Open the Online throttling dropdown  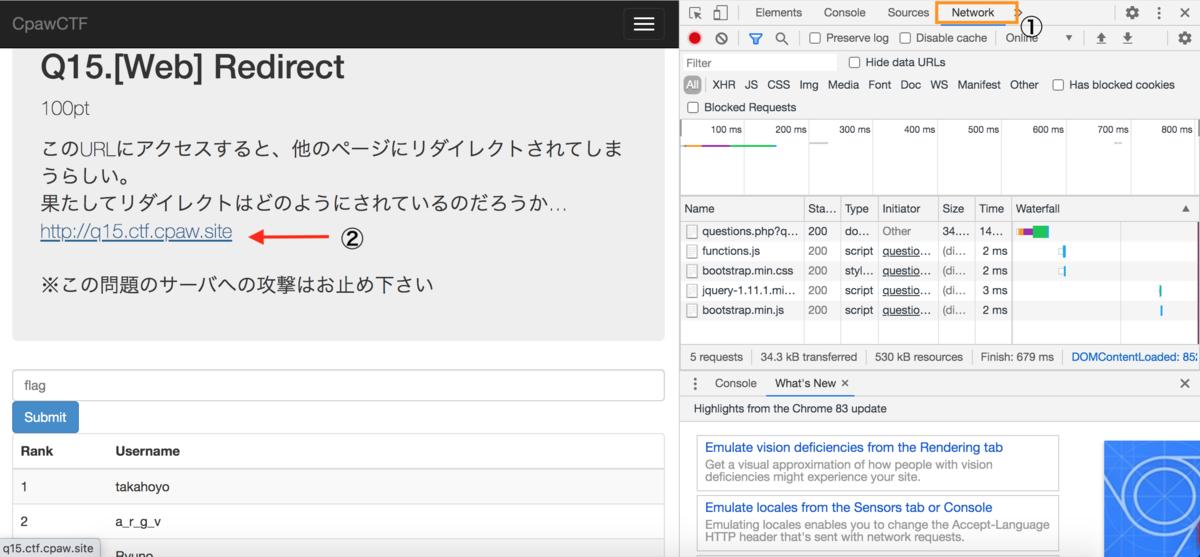(x=1040, y=38)
